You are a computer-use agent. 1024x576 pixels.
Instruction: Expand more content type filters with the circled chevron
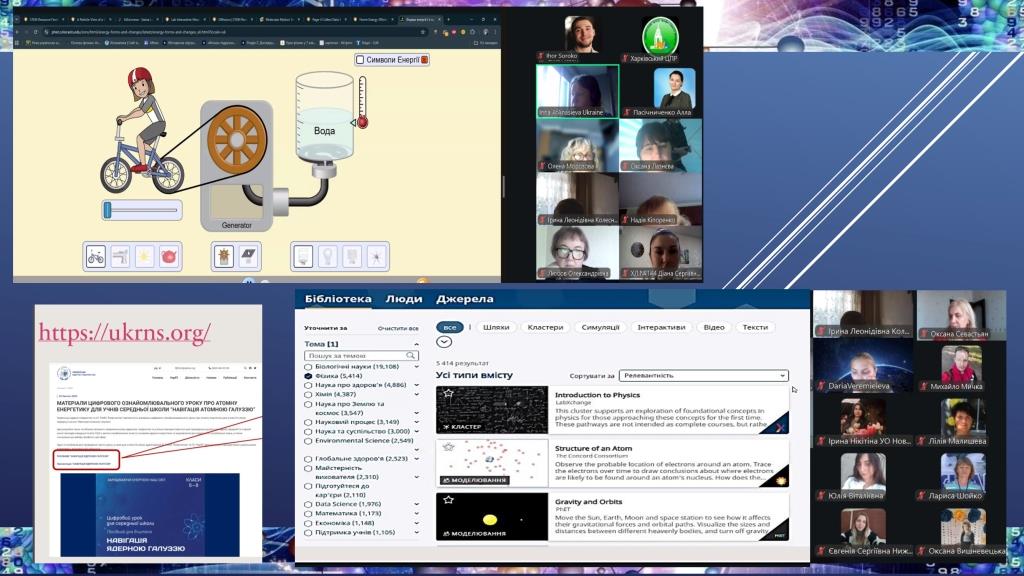pyautogui.click(x=444, y=342)
